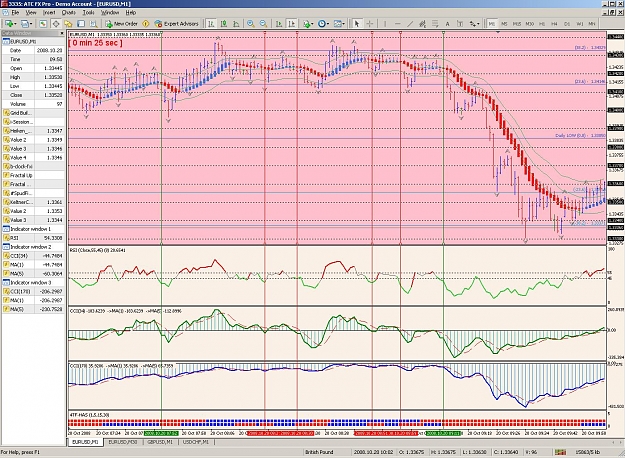The height and width of the screenshot is (458, 625).
Task: Switch to M1 timeframe
Action: (492, 24)
